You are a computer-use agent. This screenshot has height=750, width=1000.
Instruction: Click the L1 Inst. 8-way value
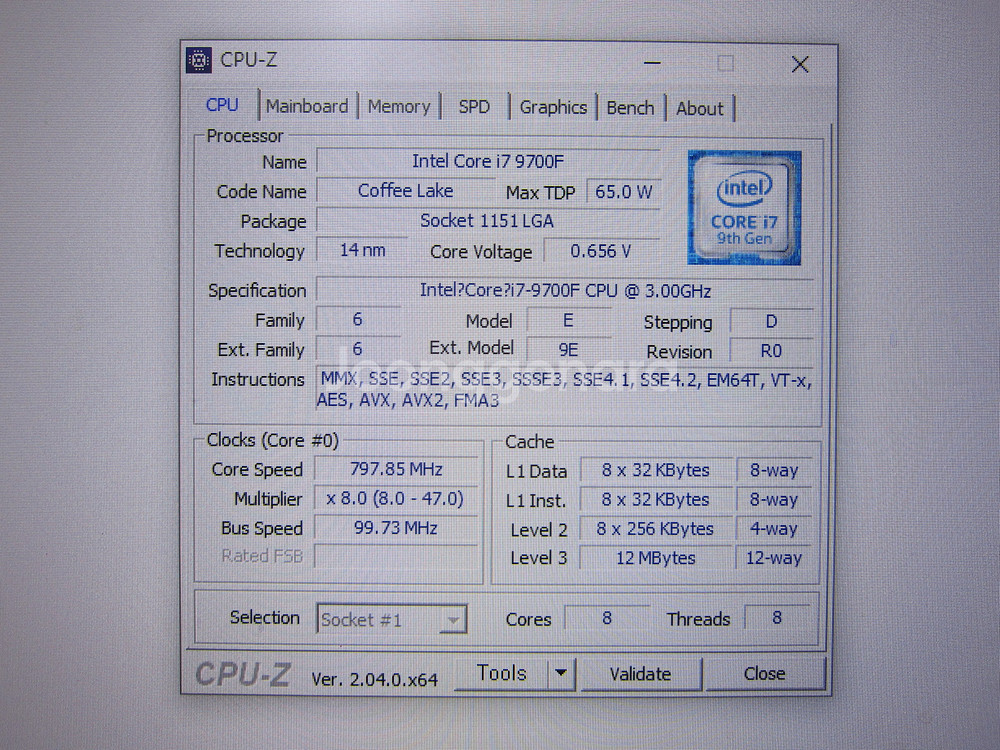coord(774,499)
